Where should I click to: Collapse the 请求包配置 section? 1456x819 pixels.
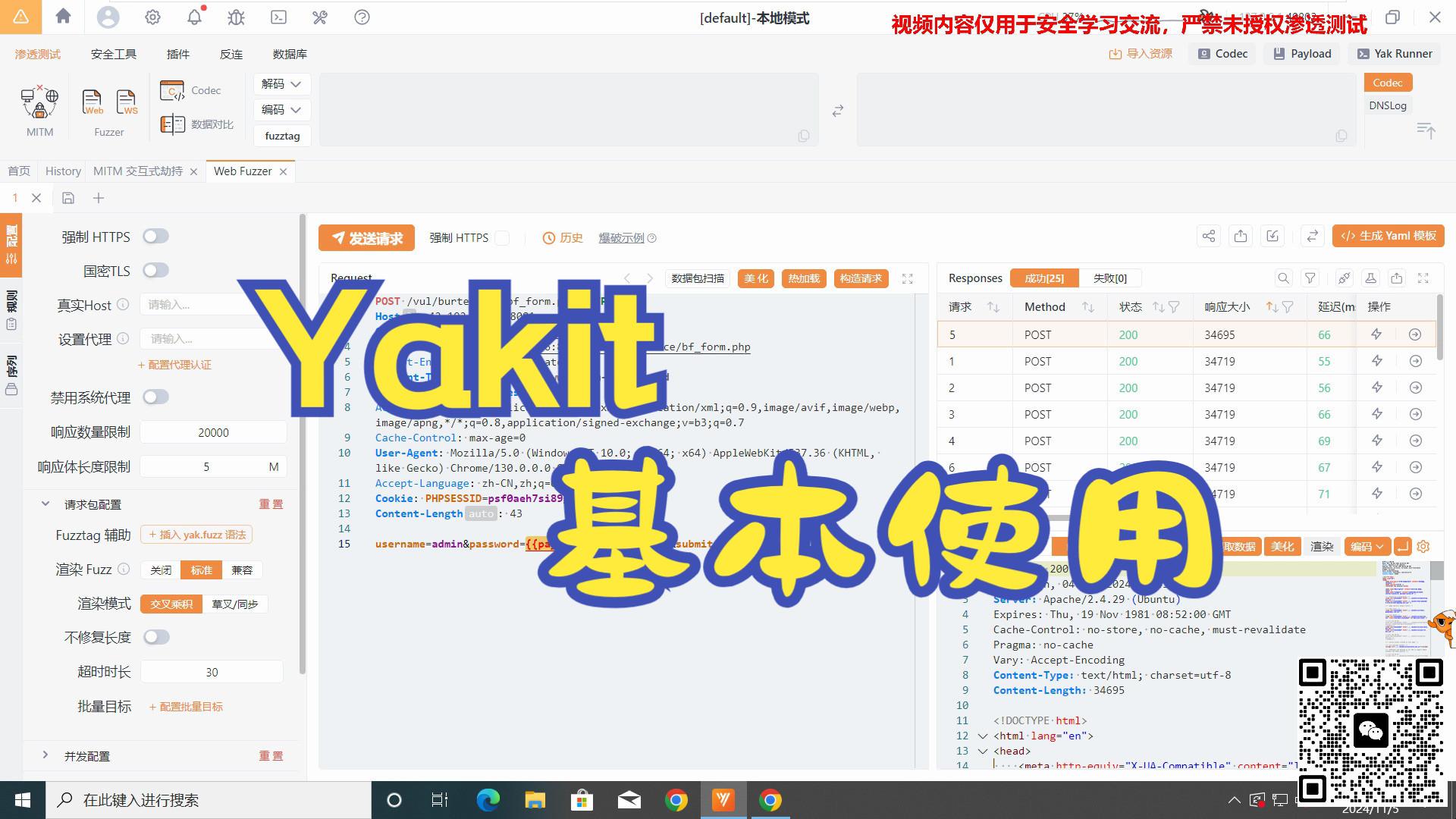(x=45, y=504)
